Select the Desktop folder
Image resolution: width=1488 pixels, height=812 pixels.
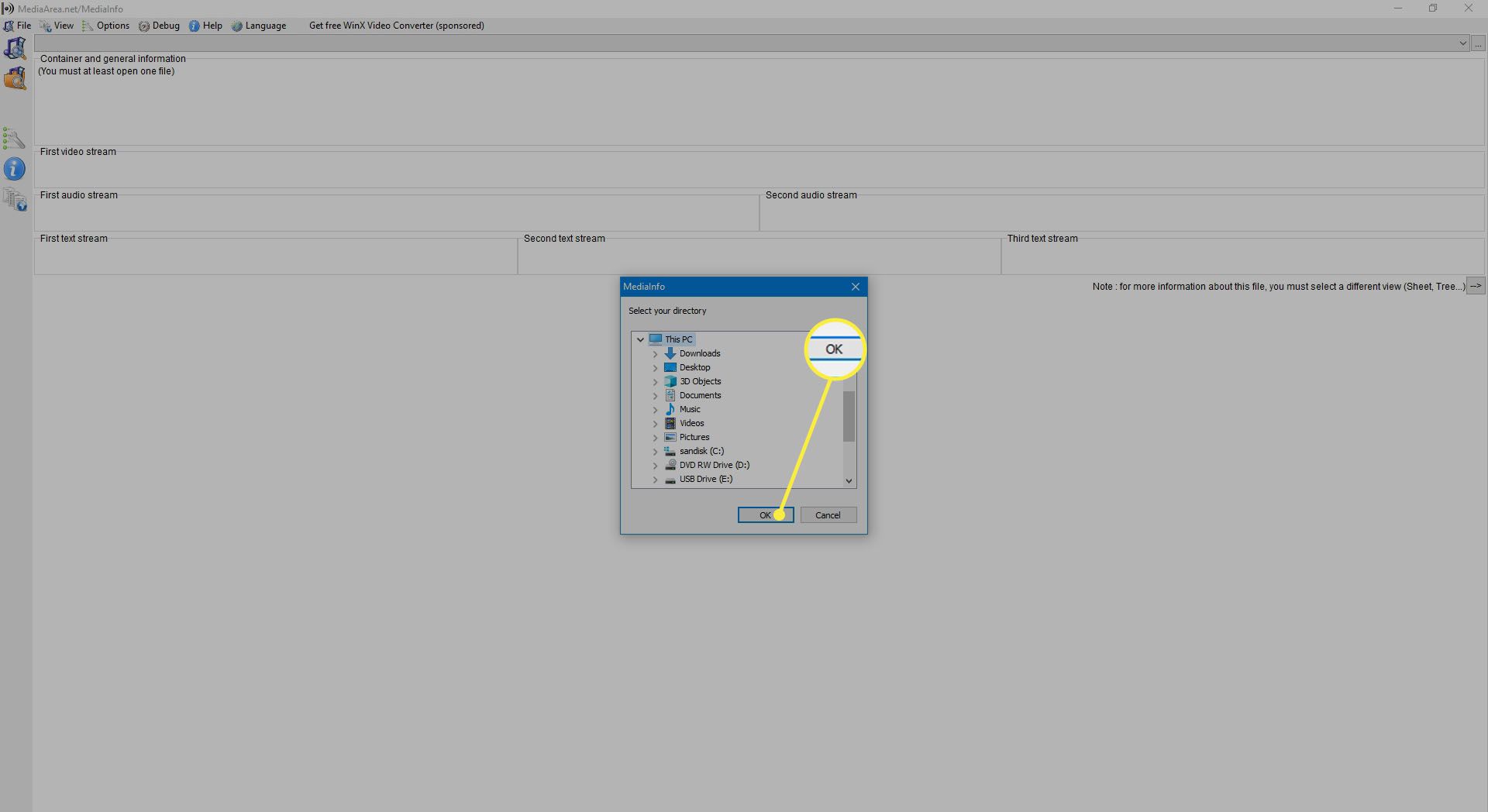point(694,367)
